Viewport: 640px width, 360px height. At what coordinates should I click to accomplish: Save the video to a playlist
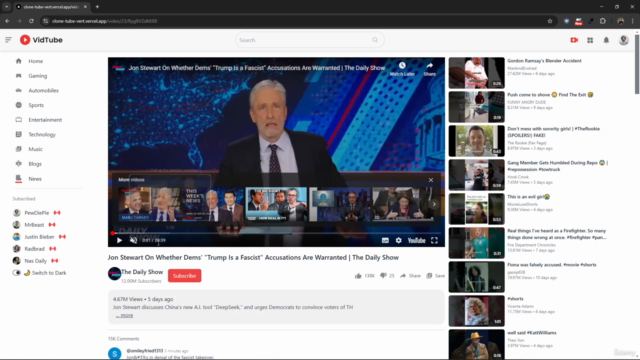tap(436, 276)
